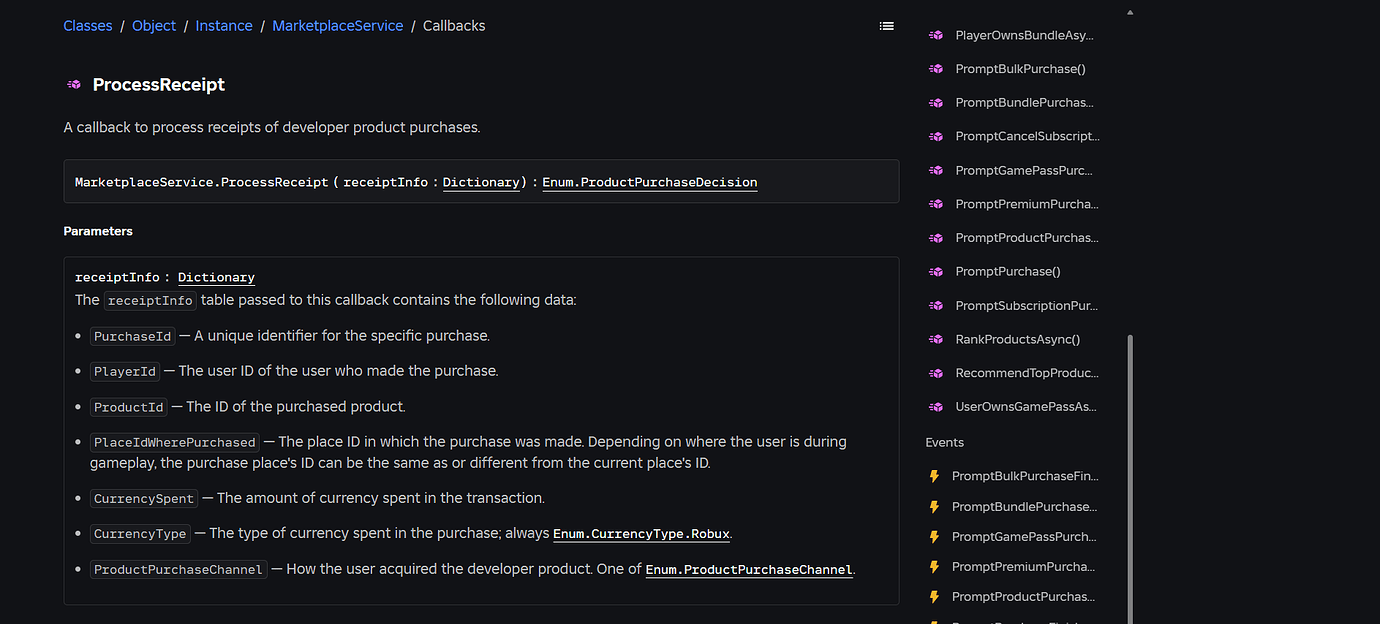
Task: Click the sidebar scrollbar thumb
Action: point(1131,478)
